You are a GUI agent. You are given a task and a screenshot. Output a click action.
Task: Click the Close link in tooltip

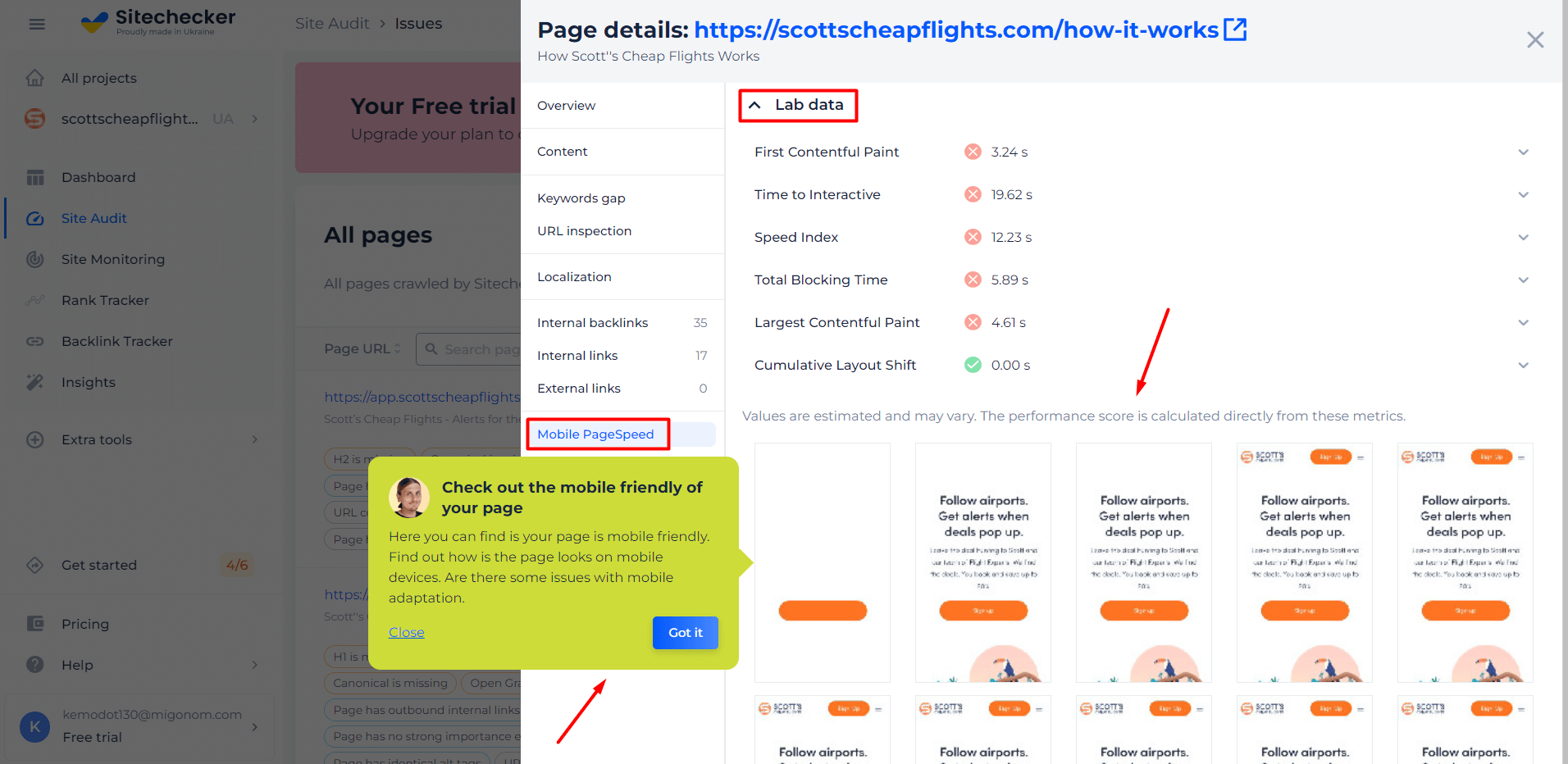[x=407, y=633]
